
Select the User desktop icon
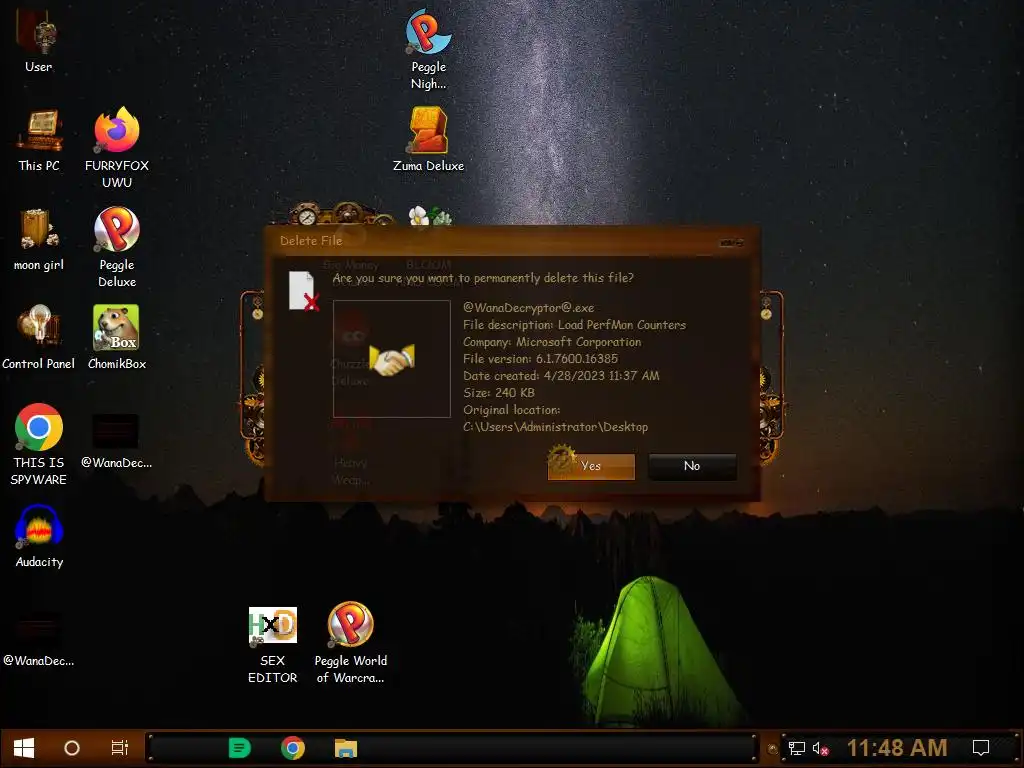pos(39,40)
